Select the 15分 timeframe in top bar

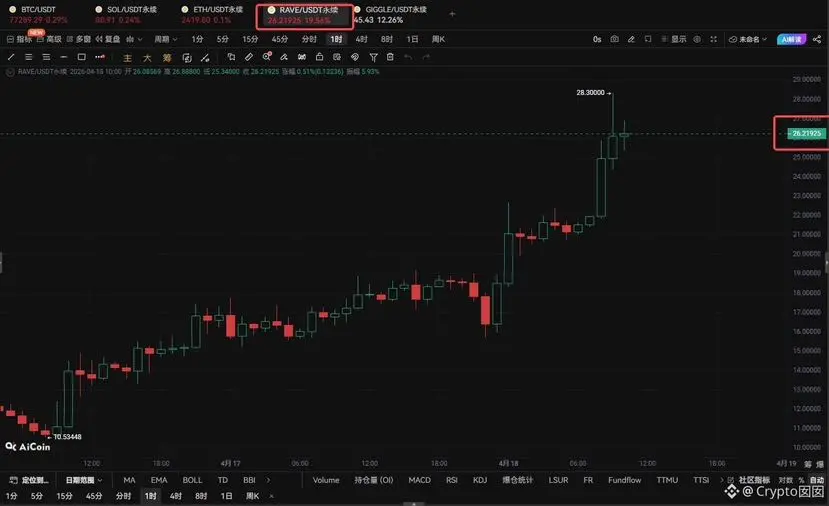[x=250, y=39]
